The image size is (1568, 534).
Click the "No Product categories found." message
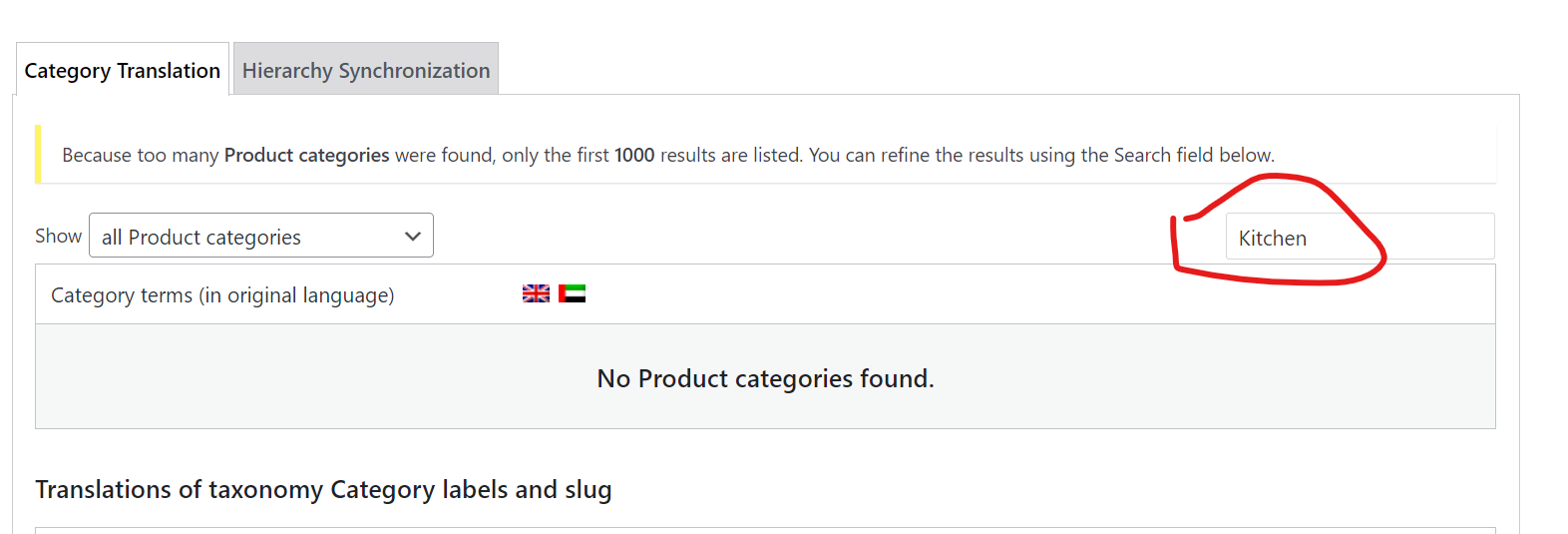pyautogui.click(x=765, y=378)
